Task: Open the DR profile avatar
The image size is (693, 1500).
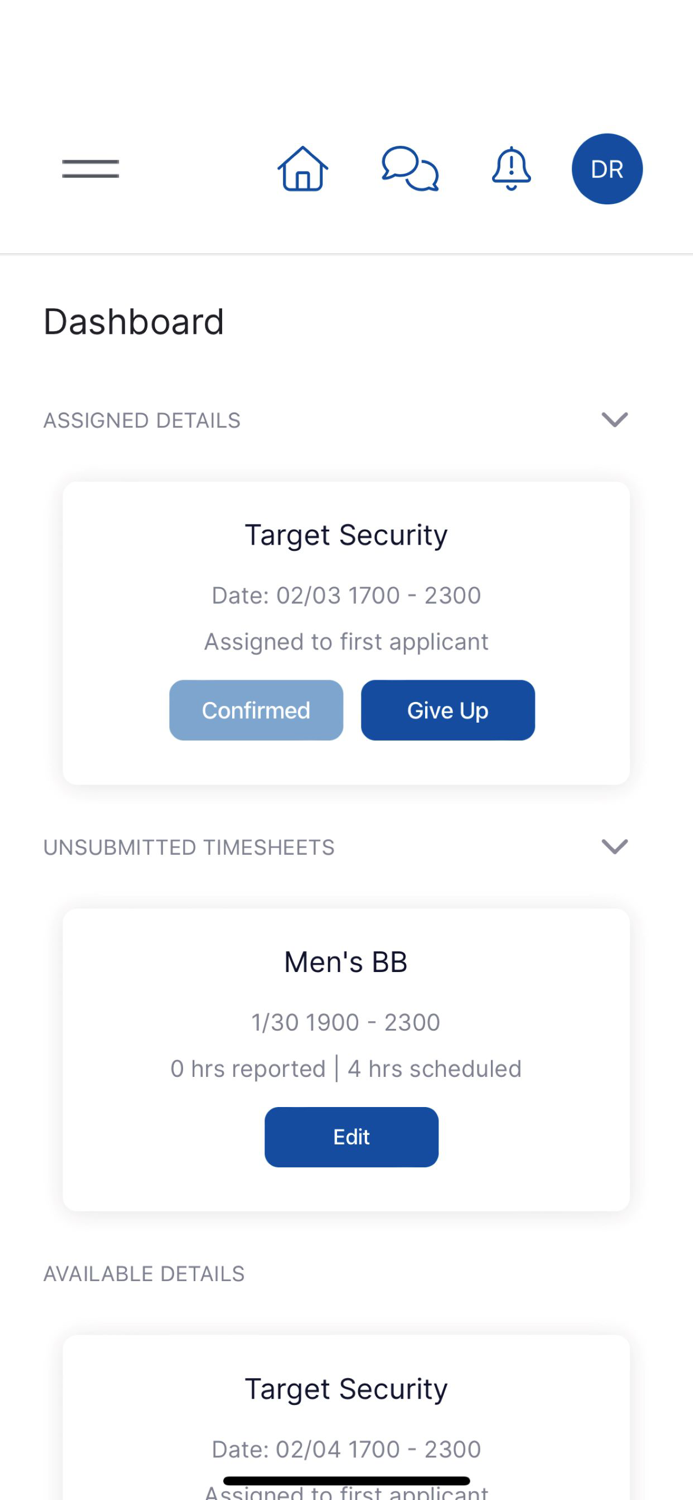Action: tap(607, 168)
